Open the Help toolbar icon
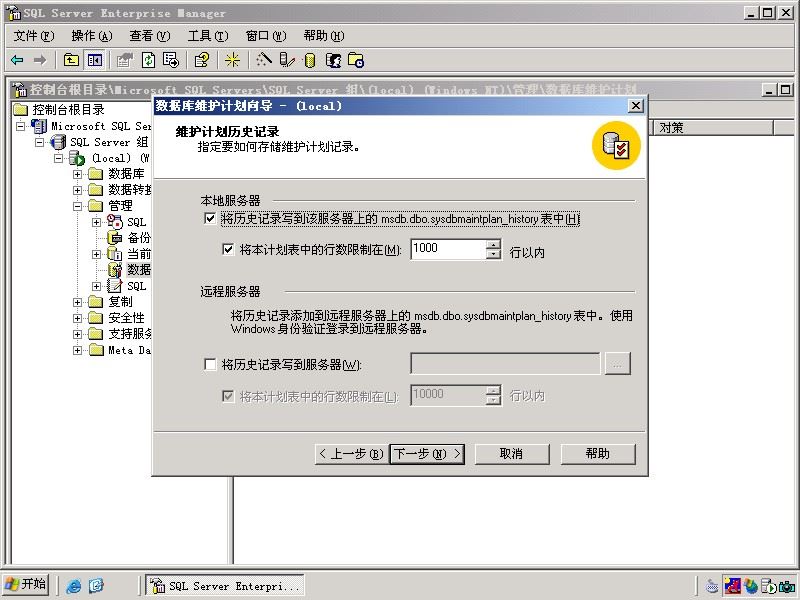800x600 pixels. click(x=202, y=60)
